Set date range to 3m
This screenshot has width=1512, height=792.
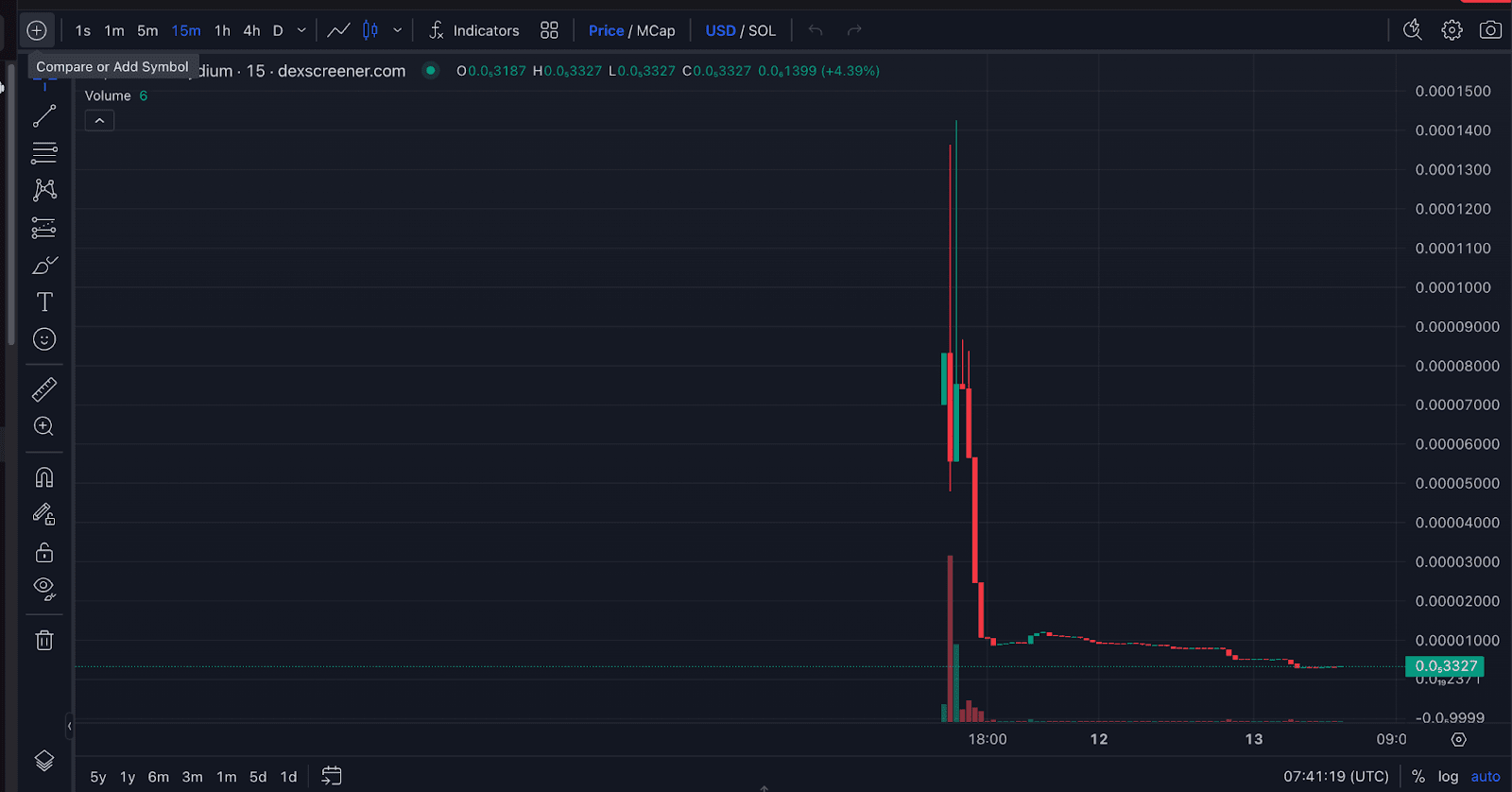pyautogui.click(x=193, y=777)
